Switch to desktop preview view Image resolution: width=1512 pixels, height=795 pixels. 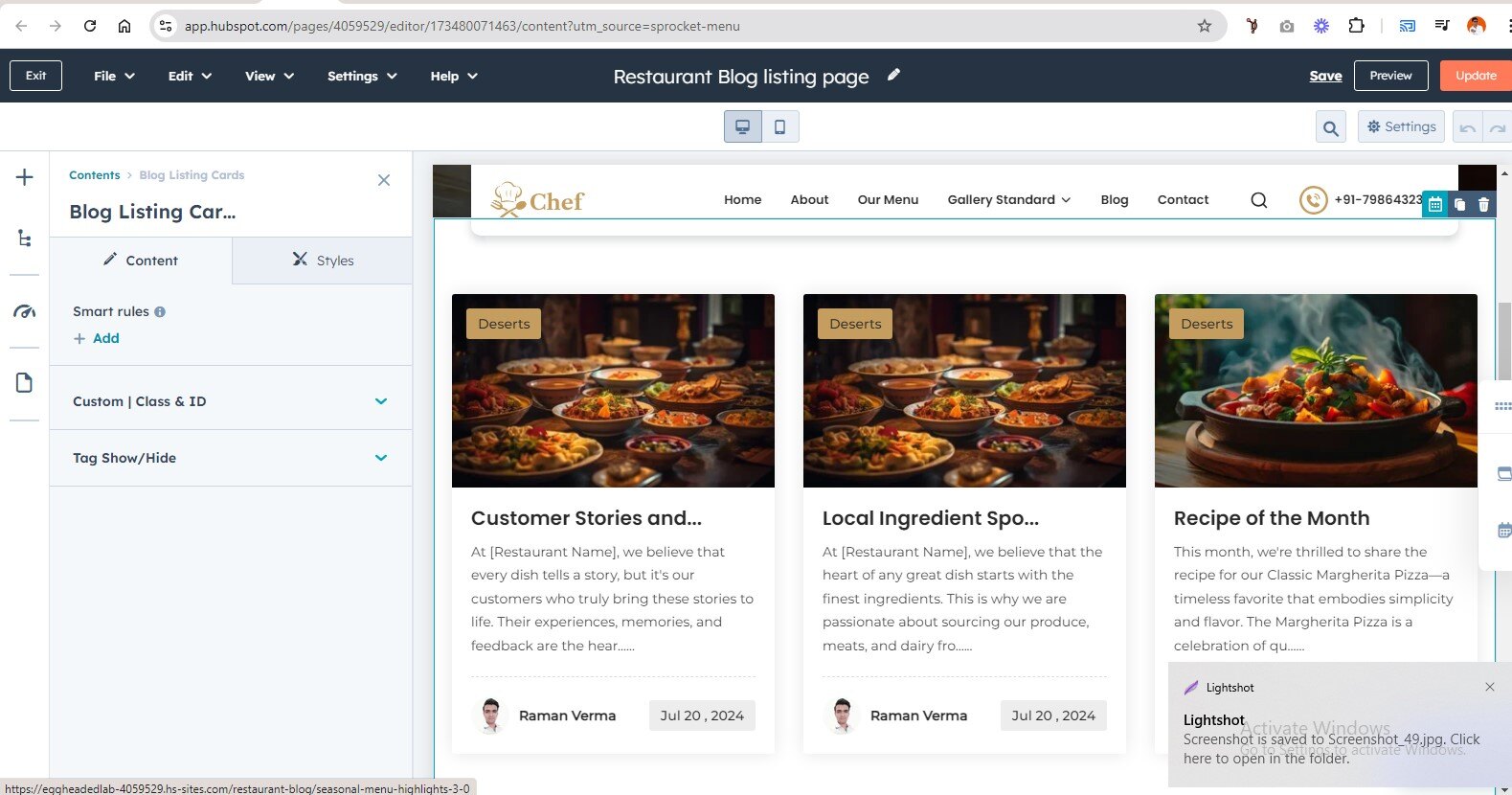pos(742,126)
